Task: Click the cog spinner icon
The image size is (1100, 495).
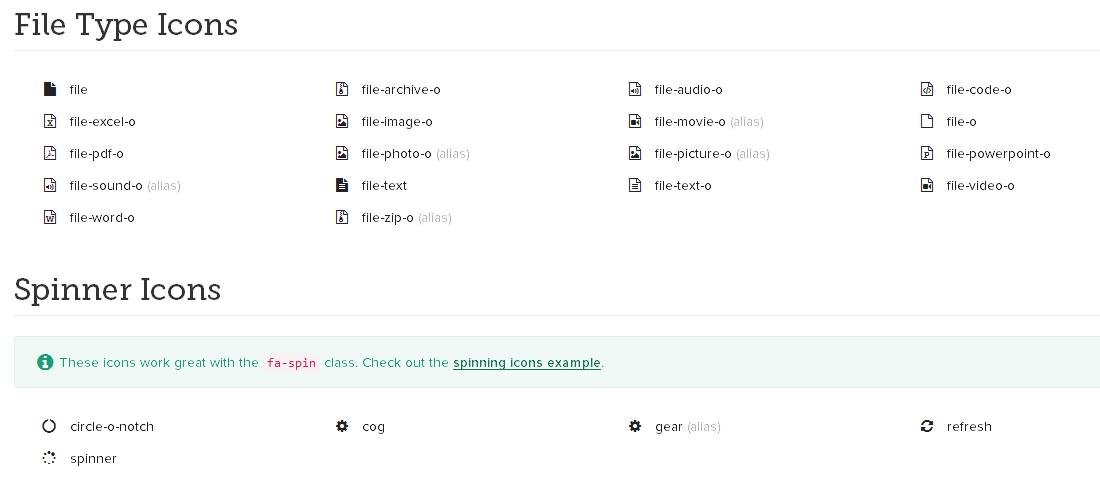Action: click(x=342, y=427)
